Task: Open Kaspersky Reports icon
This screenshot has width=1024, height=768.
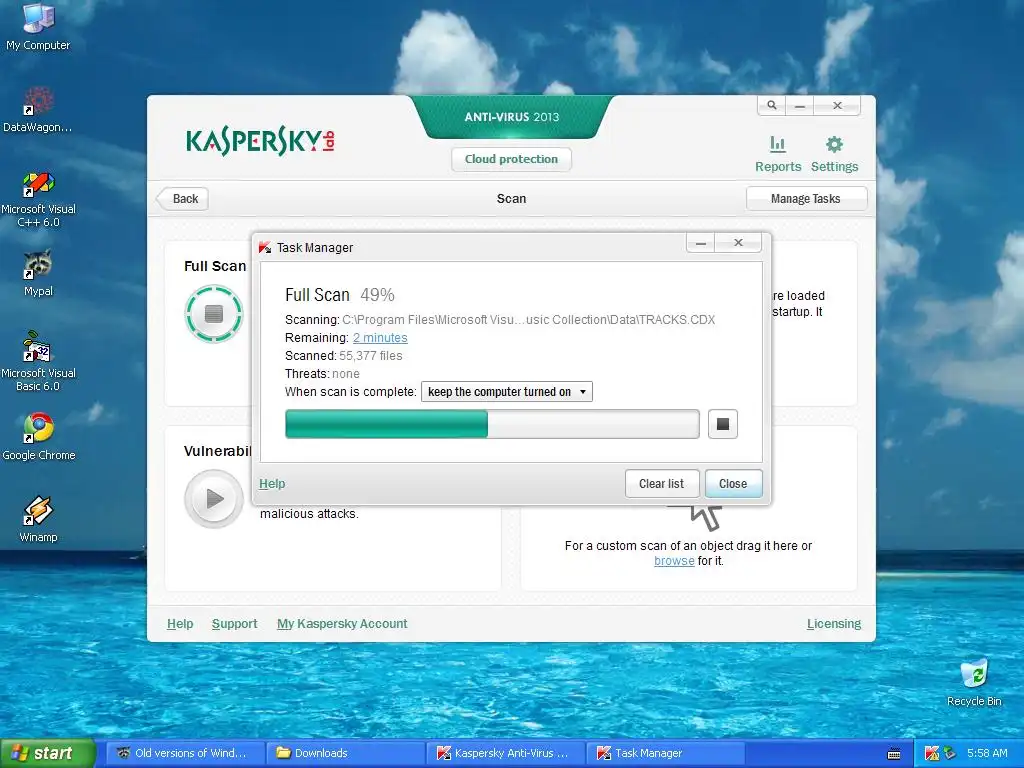Action: [x=778, y=153]
